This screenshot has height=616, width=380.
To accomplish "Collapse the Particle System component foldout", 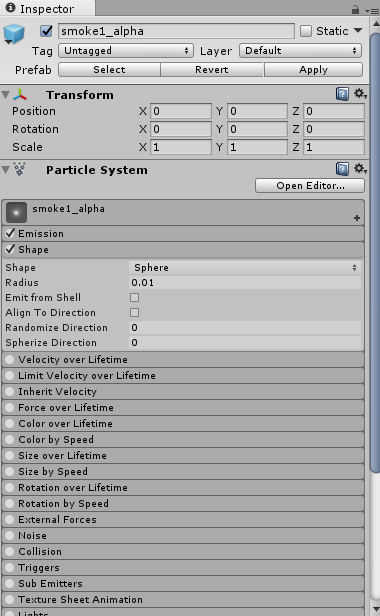I will 6,170.
